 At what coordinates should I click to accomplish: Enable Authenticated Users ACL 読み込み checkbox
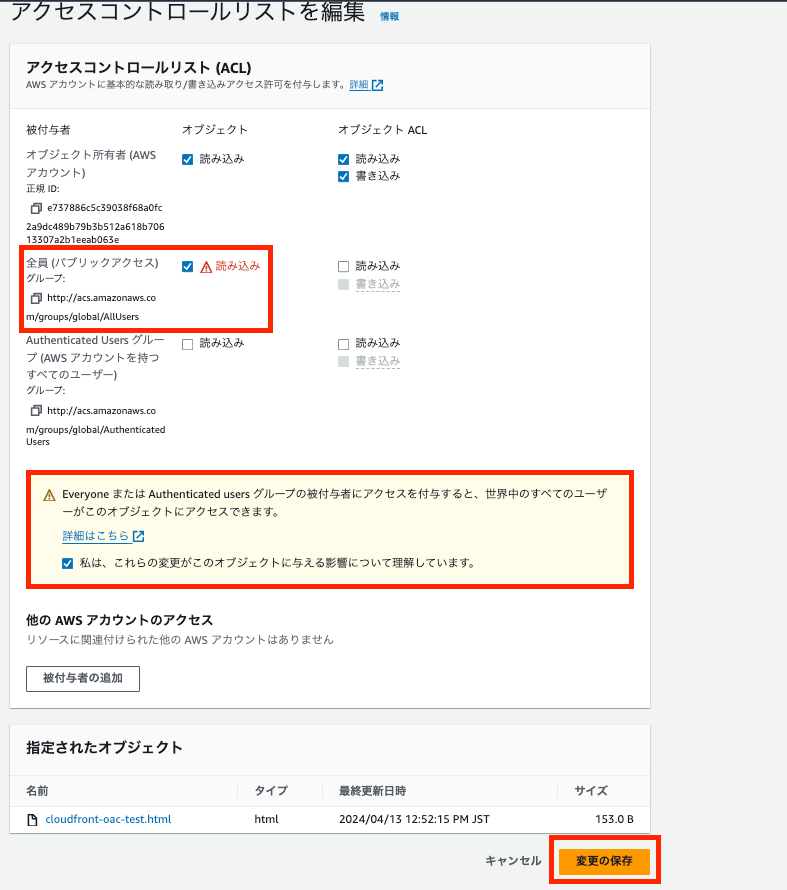coord(343,345)
